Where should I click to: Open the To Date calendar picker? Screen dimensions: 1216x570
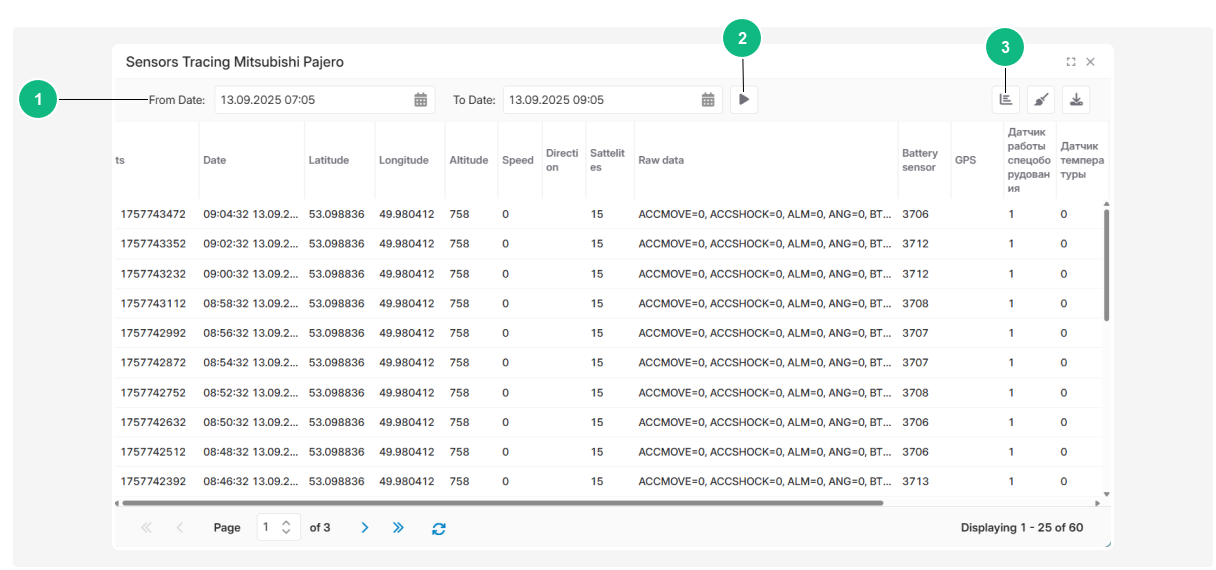pyautogui.click(x=708, y=100)
